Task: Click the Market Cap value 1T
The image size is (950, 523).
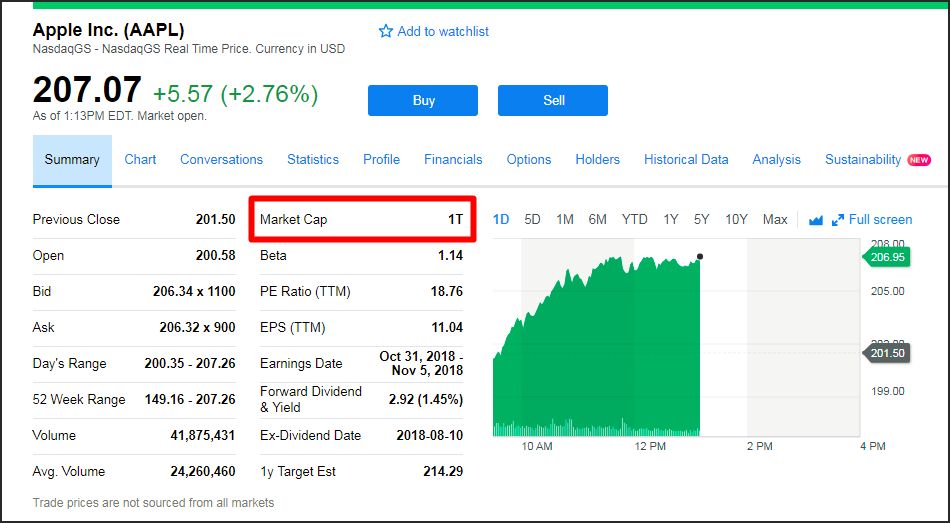Action: tap(456, 219)
